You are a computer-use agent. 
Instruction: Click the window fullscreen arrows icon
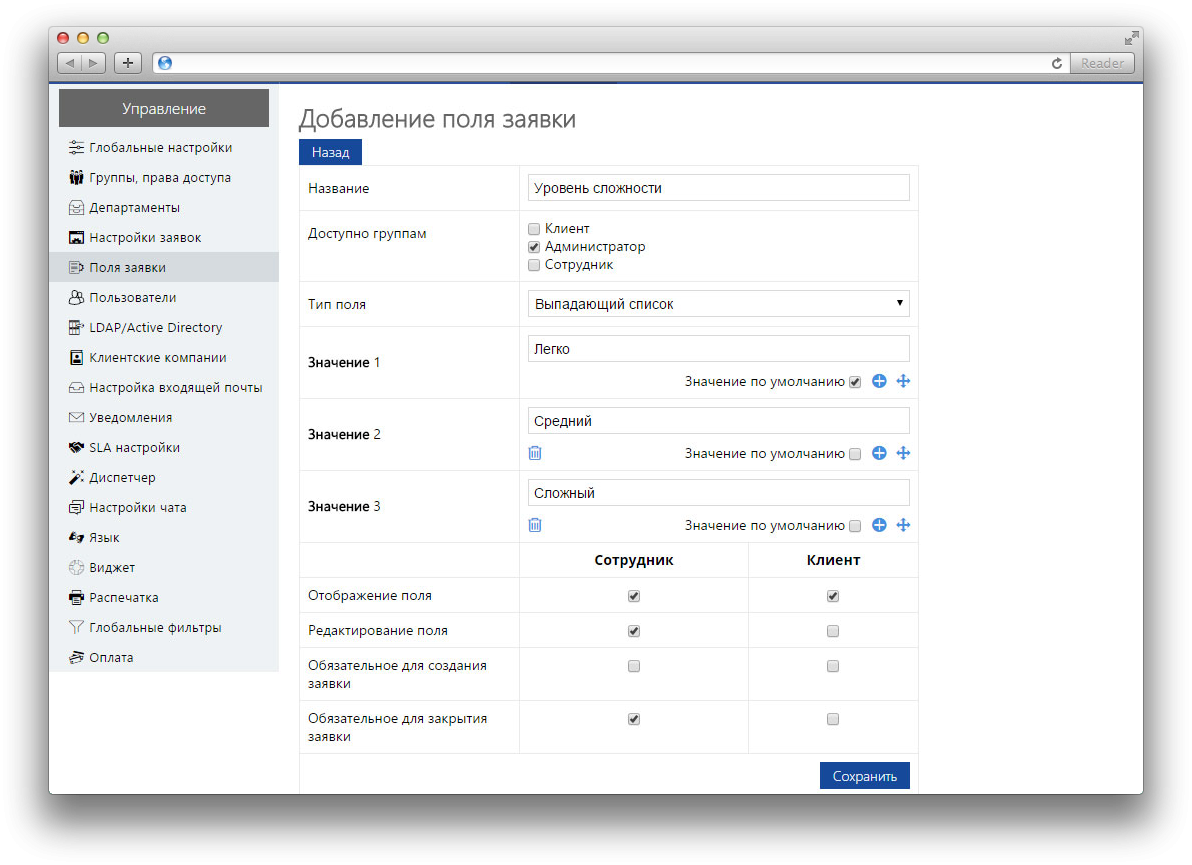tap(1131, 38)
